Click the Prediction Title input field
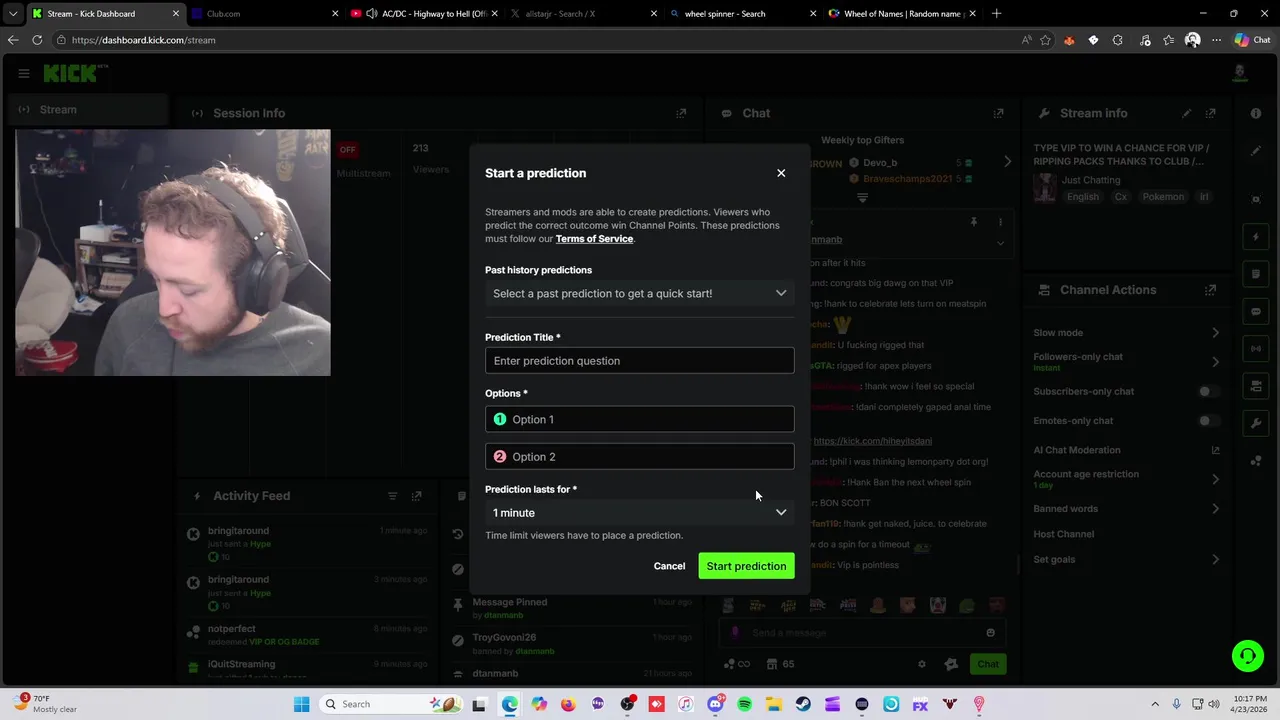Screen dimensions: 1280x720 [640, 361]
